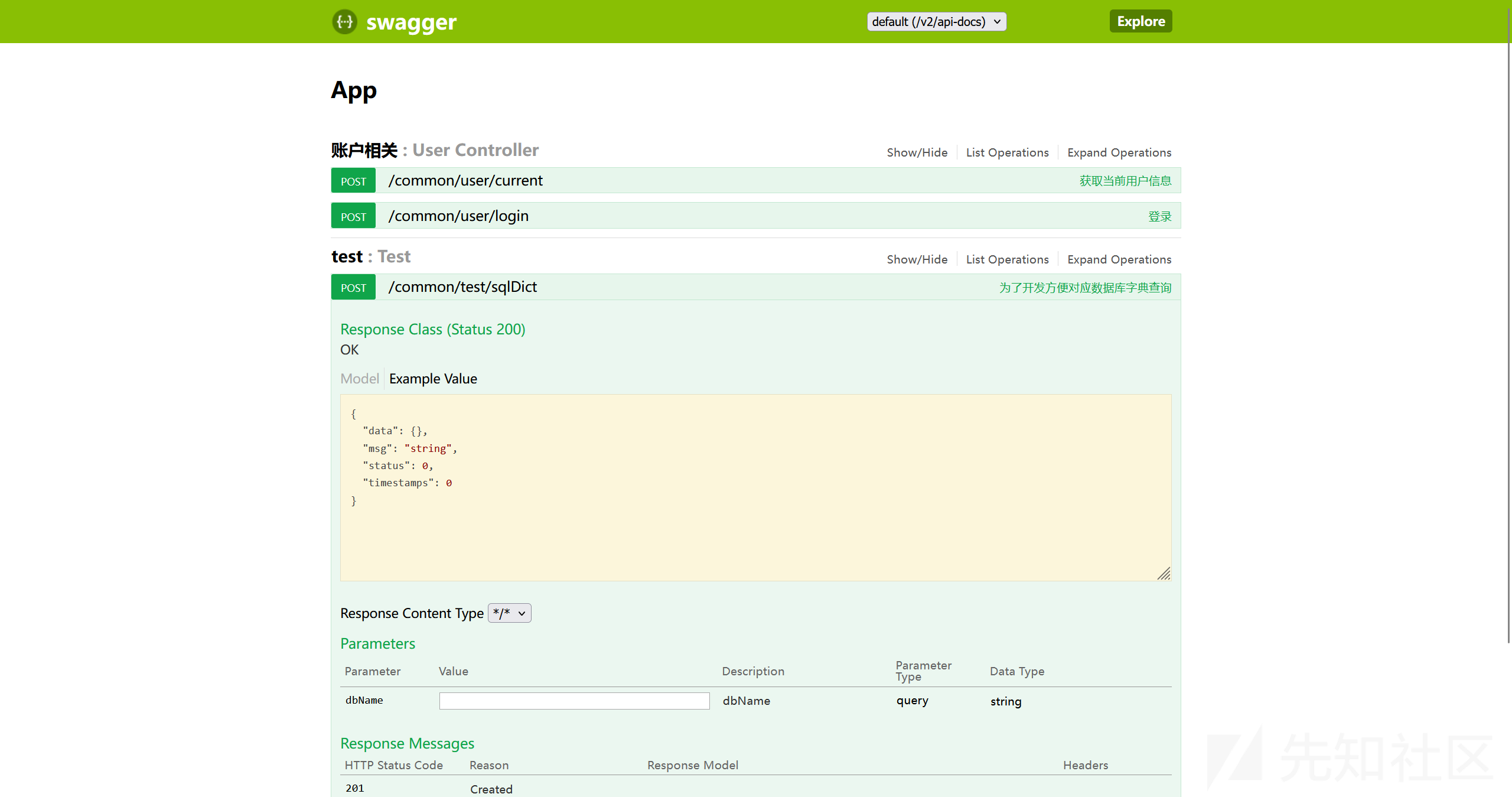Switch to the Model tab

click(360, 379)
